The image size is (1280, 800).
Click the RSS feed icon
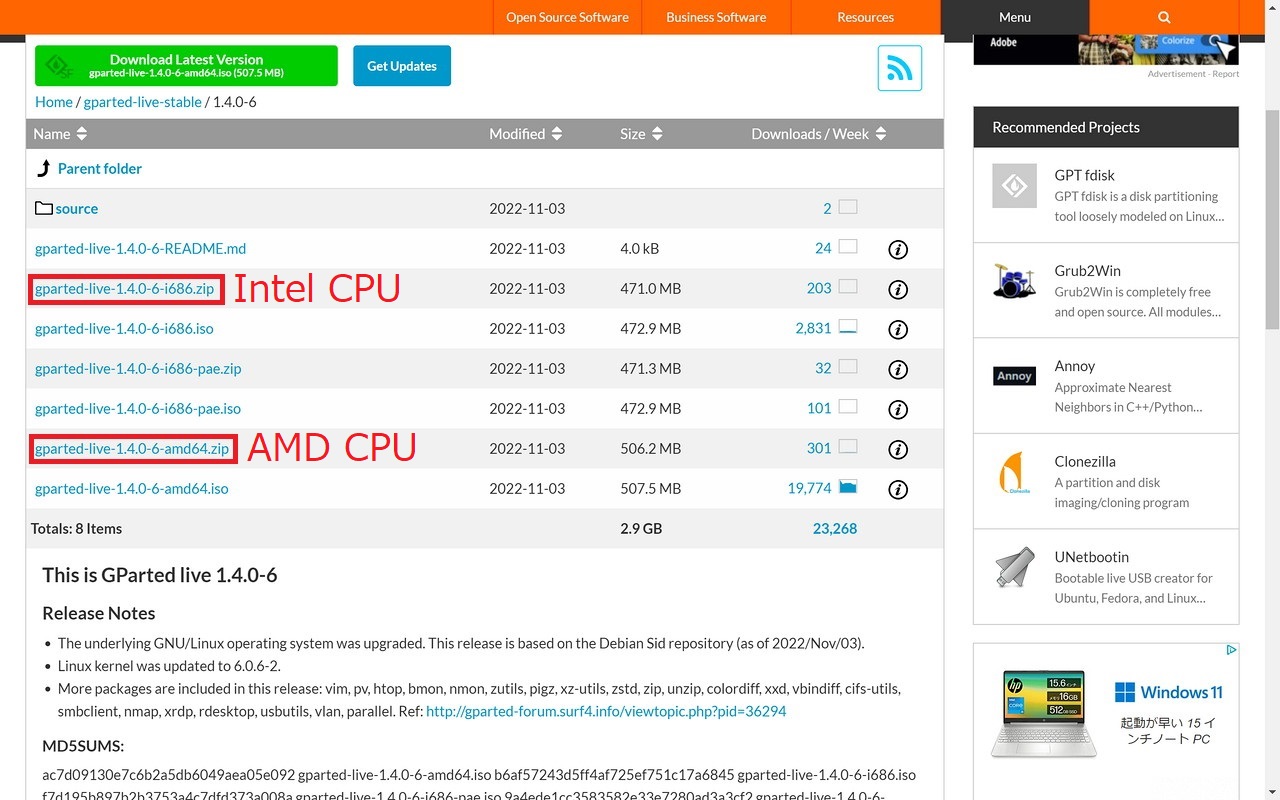click(899, 68)
